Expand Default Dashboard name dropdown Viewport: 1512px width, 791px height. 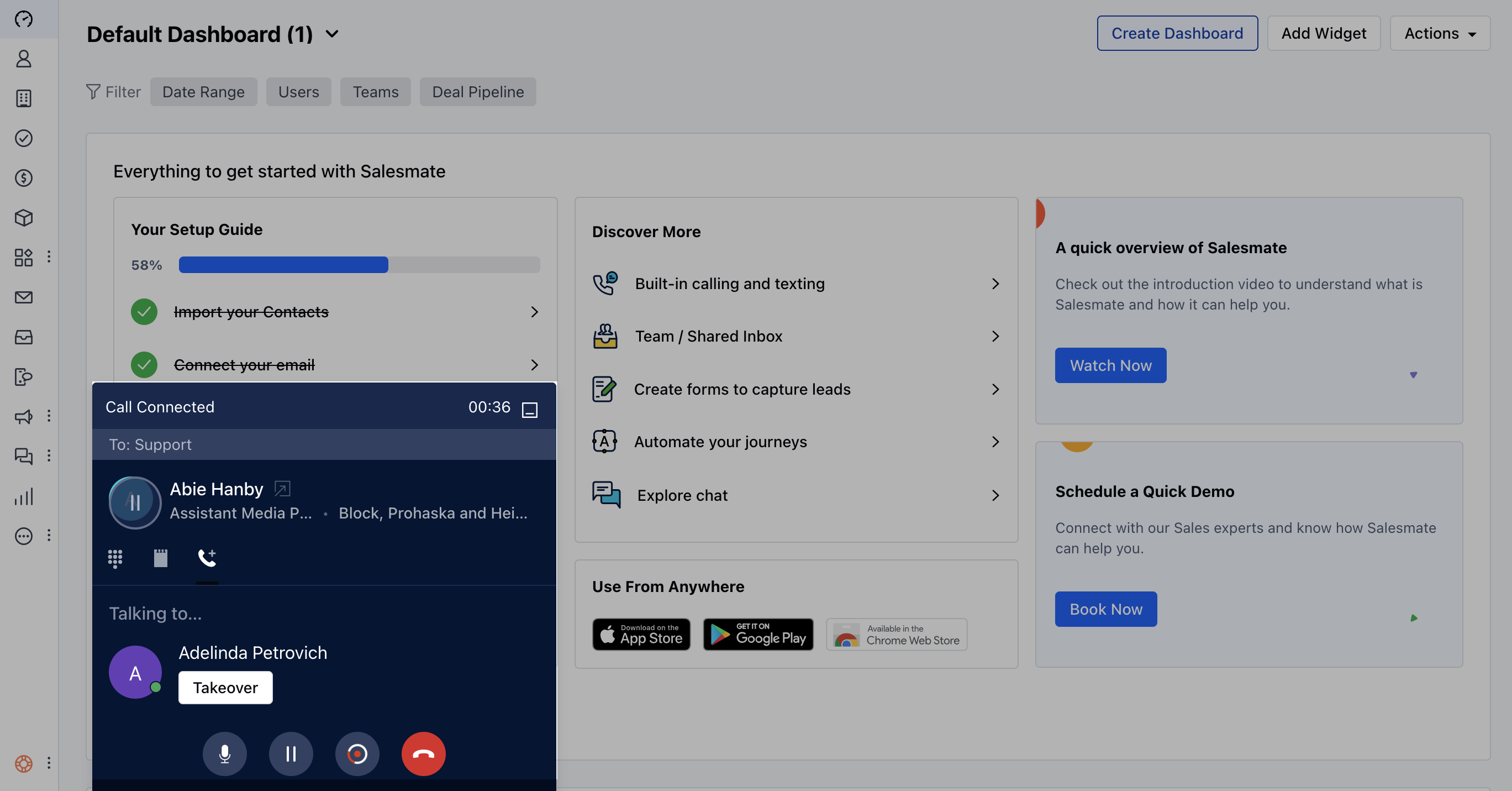[332, 34]
